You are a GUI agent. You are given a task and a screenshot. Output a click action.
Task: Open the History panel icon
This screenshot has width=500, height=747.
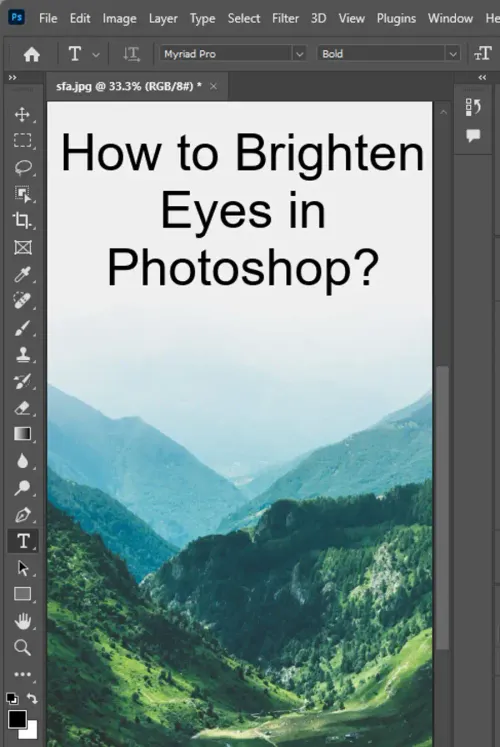coord(473,107)
